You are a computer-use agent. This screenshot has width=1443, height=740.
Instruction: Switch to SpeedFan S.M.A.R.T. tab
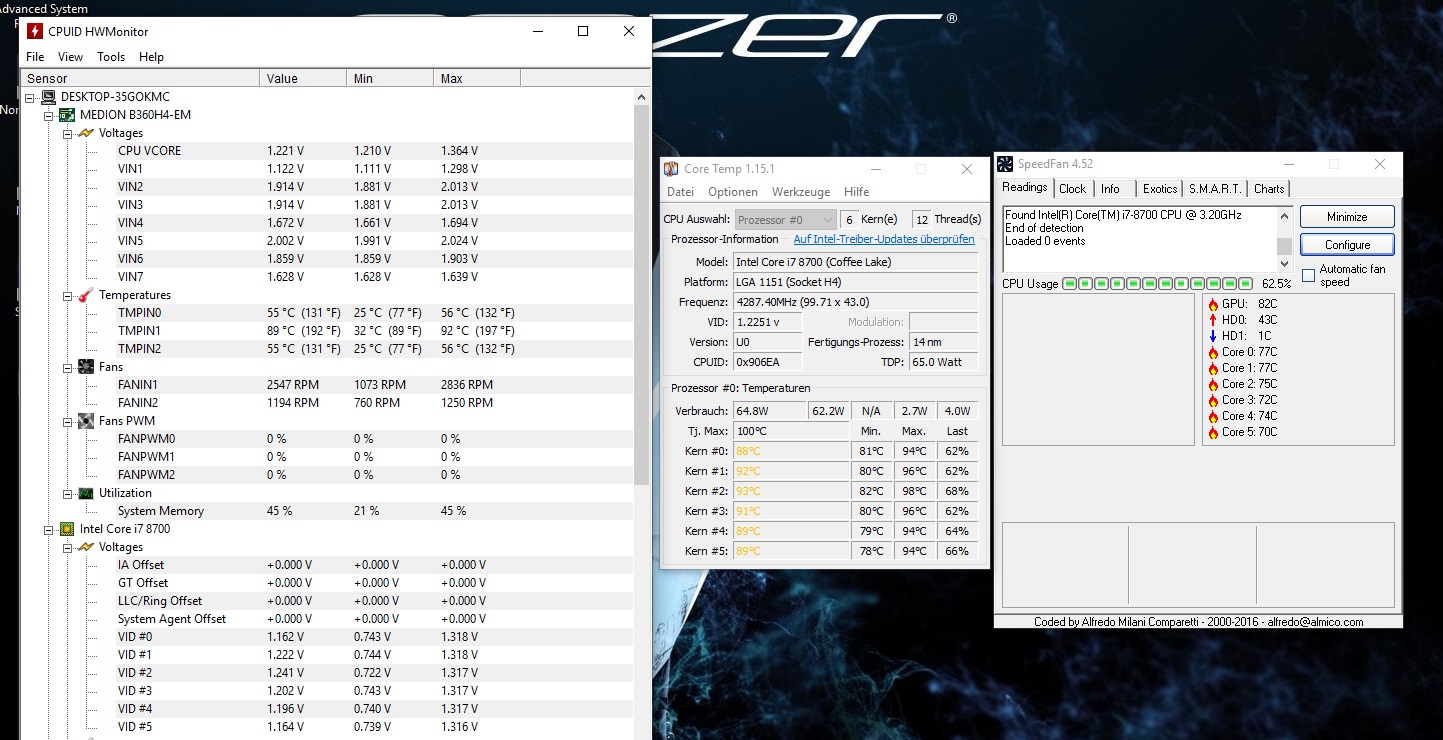(x=1215, y=189)
